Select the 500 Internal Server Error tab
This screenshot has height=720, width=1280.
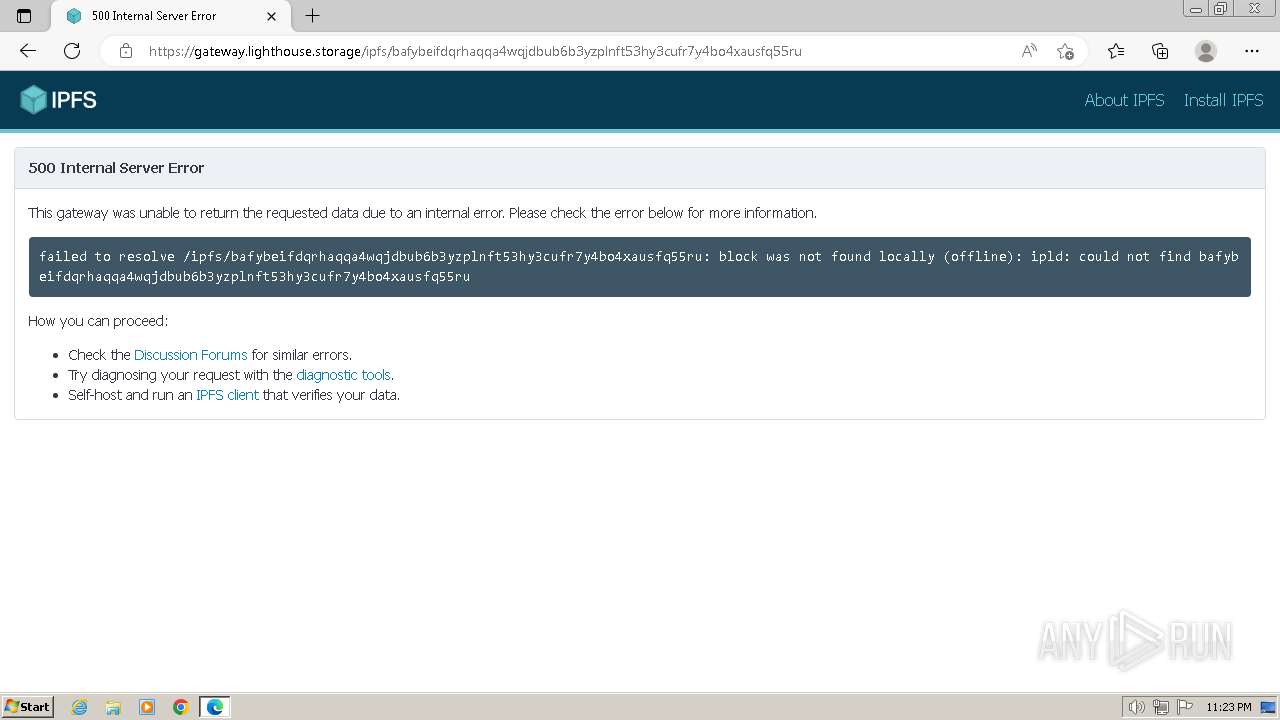(170, 16)
